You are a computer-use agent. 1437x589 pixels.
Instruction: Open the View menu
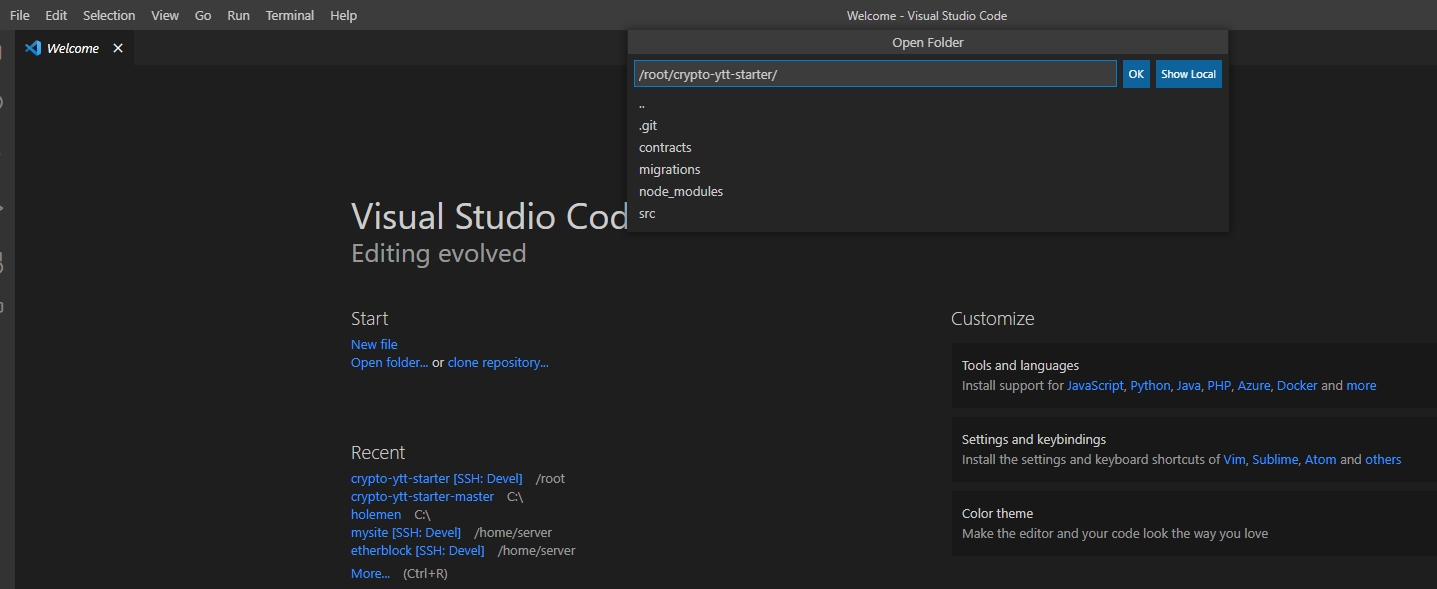tap(165, 15)
